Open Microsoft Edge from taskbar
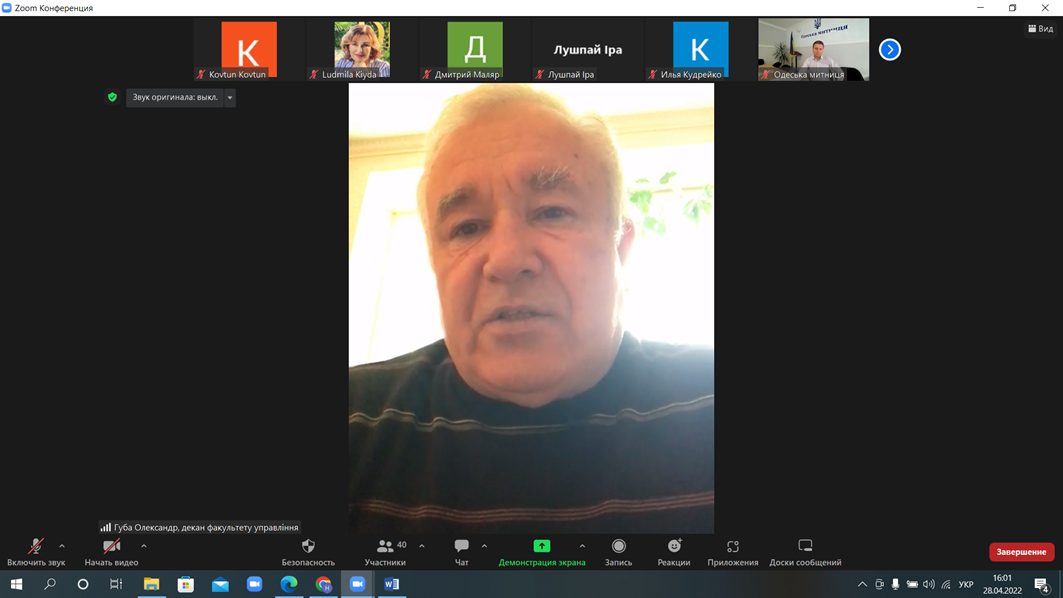 click(x=289, y=584)
